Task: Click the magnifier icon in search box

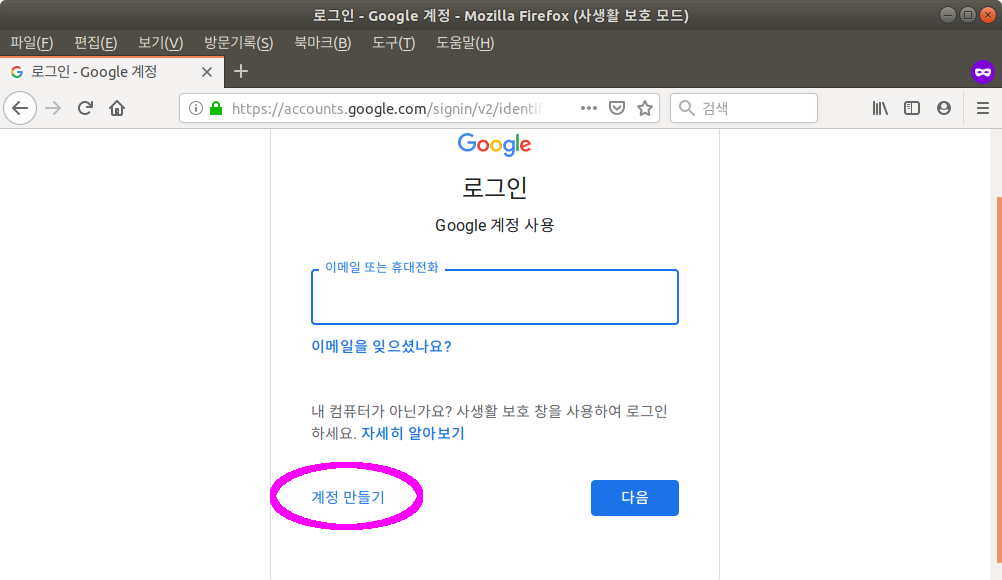Action: (686, 108)
